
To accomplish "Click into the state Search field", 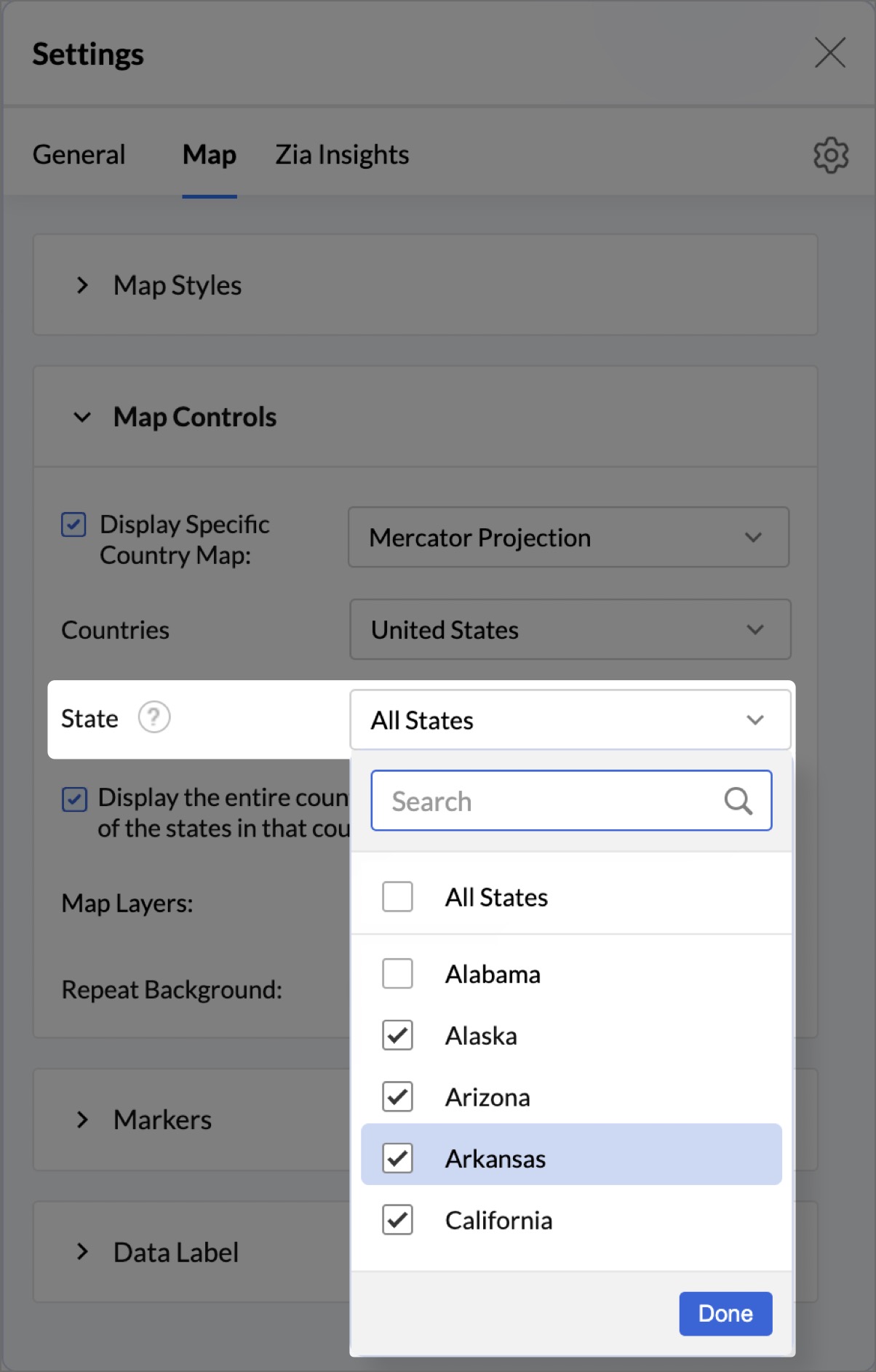I will pyautogui.click(x=553, y=801).
